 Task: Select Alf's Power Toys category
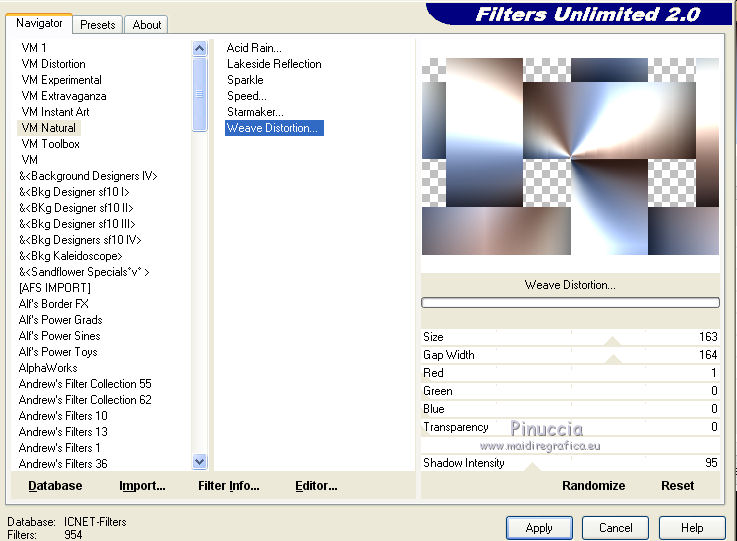(x=58, y=352)
